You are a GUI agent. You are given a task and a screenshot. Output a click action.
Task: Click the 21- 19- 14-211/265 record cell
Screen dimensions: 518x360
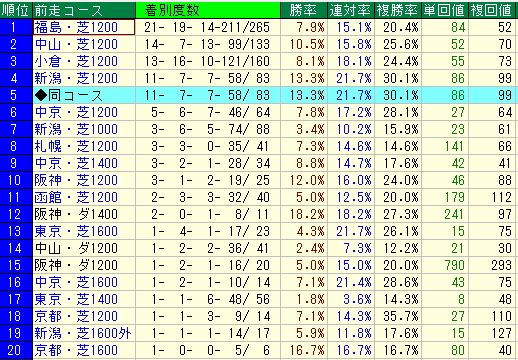point(208,27)
